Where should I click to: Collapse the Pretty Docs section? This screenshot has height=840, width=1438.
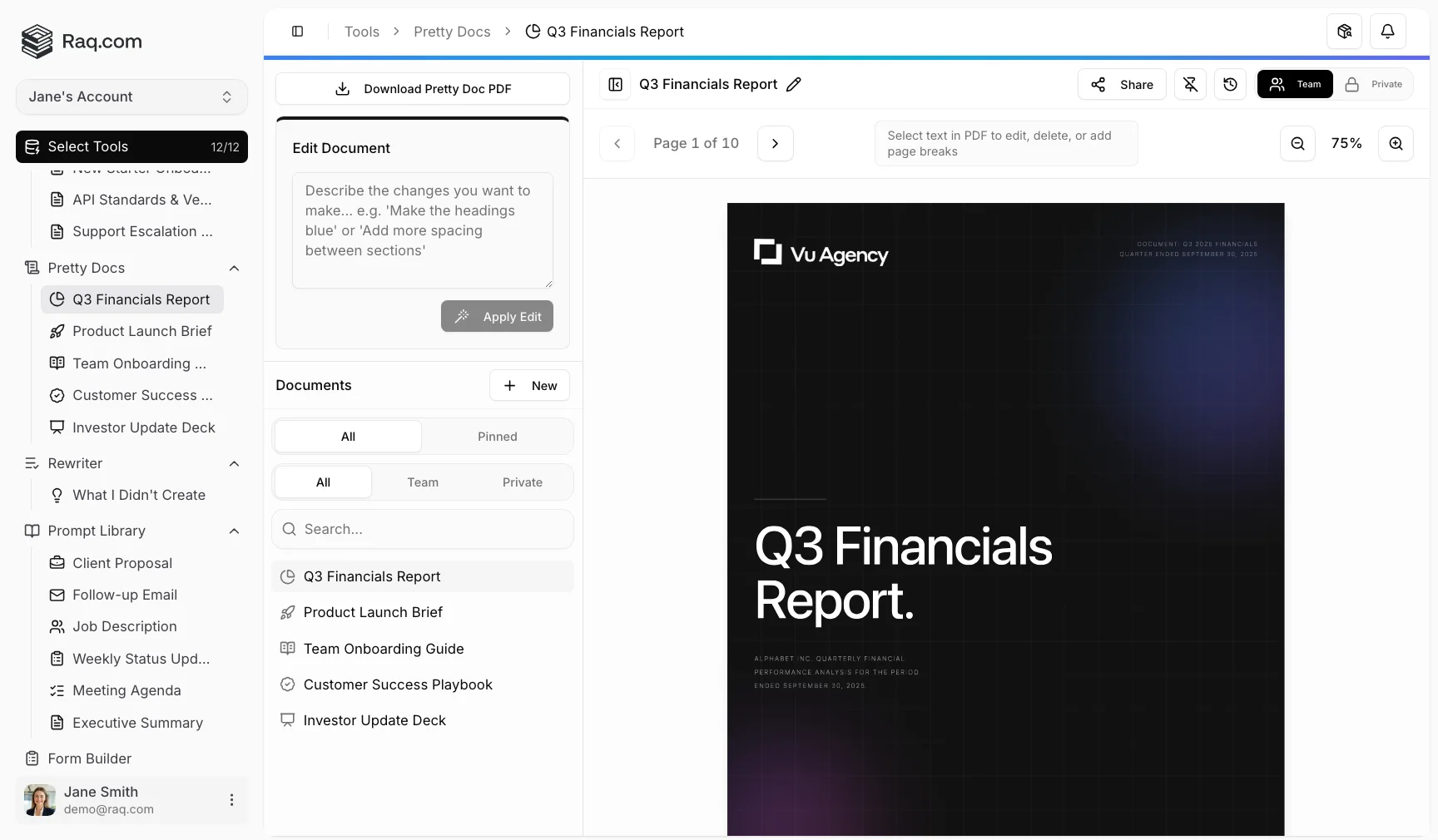234,268
